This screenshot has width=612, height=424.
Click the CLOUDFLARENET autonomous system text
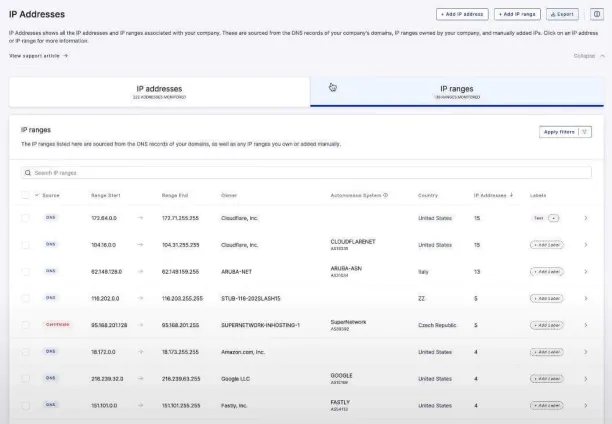coord(353,242)
